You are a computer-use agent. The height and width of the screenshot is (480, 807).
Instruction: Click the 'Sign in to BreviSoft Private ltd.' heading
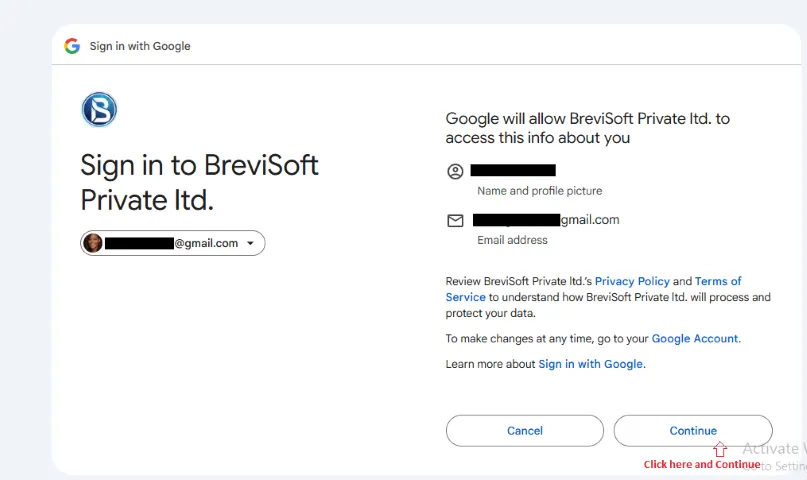coord(199,181)
